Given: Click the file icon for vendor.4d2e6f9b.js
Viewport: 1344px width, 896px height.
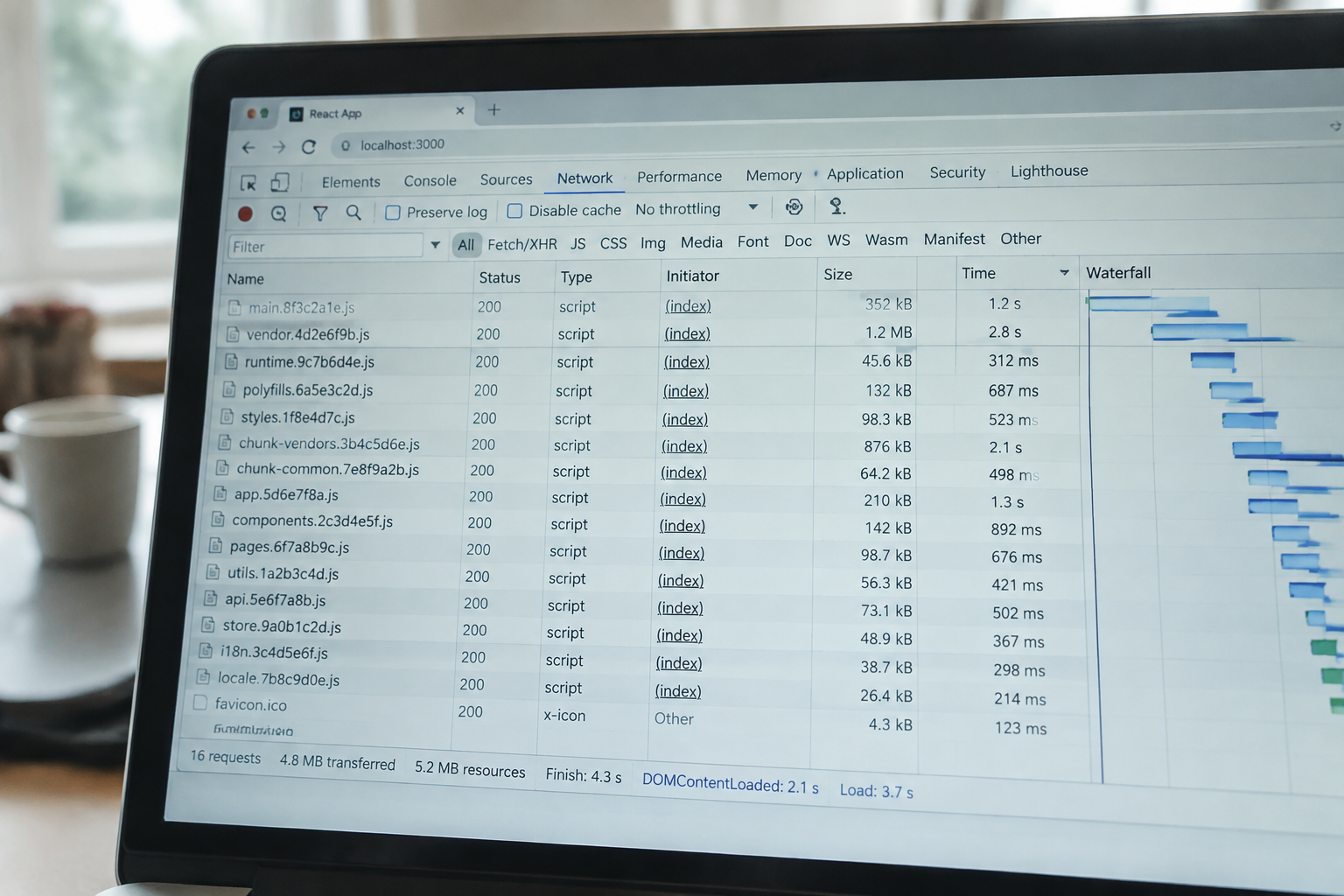Looking at the screenshot, I should pos(233,334).
